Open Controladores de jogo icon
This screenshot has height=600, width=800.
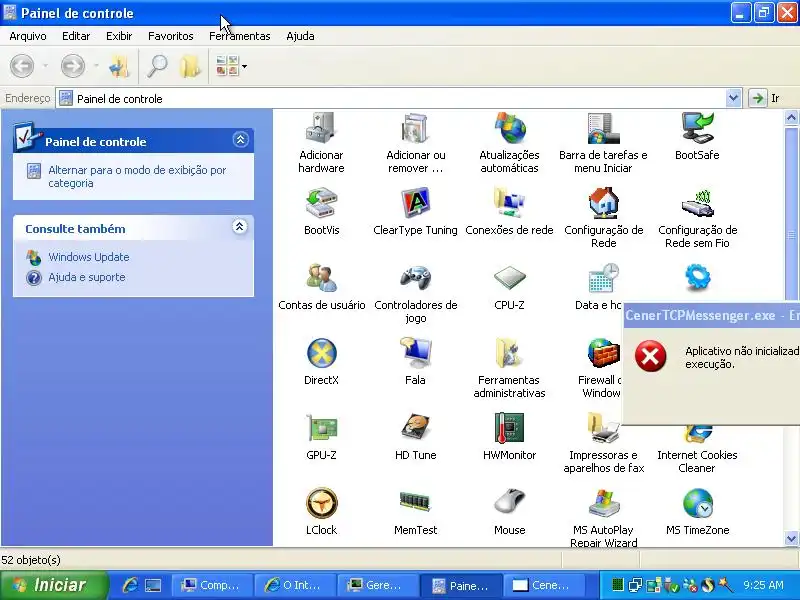click(415, 293)
